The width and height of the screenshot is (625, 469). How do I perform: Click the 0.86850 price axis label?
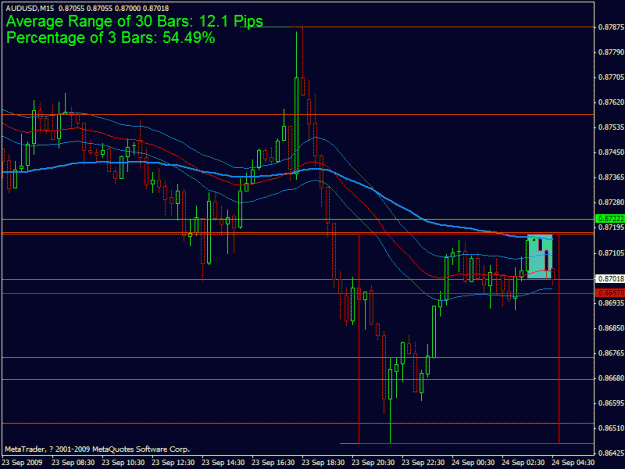coord(611,328)
